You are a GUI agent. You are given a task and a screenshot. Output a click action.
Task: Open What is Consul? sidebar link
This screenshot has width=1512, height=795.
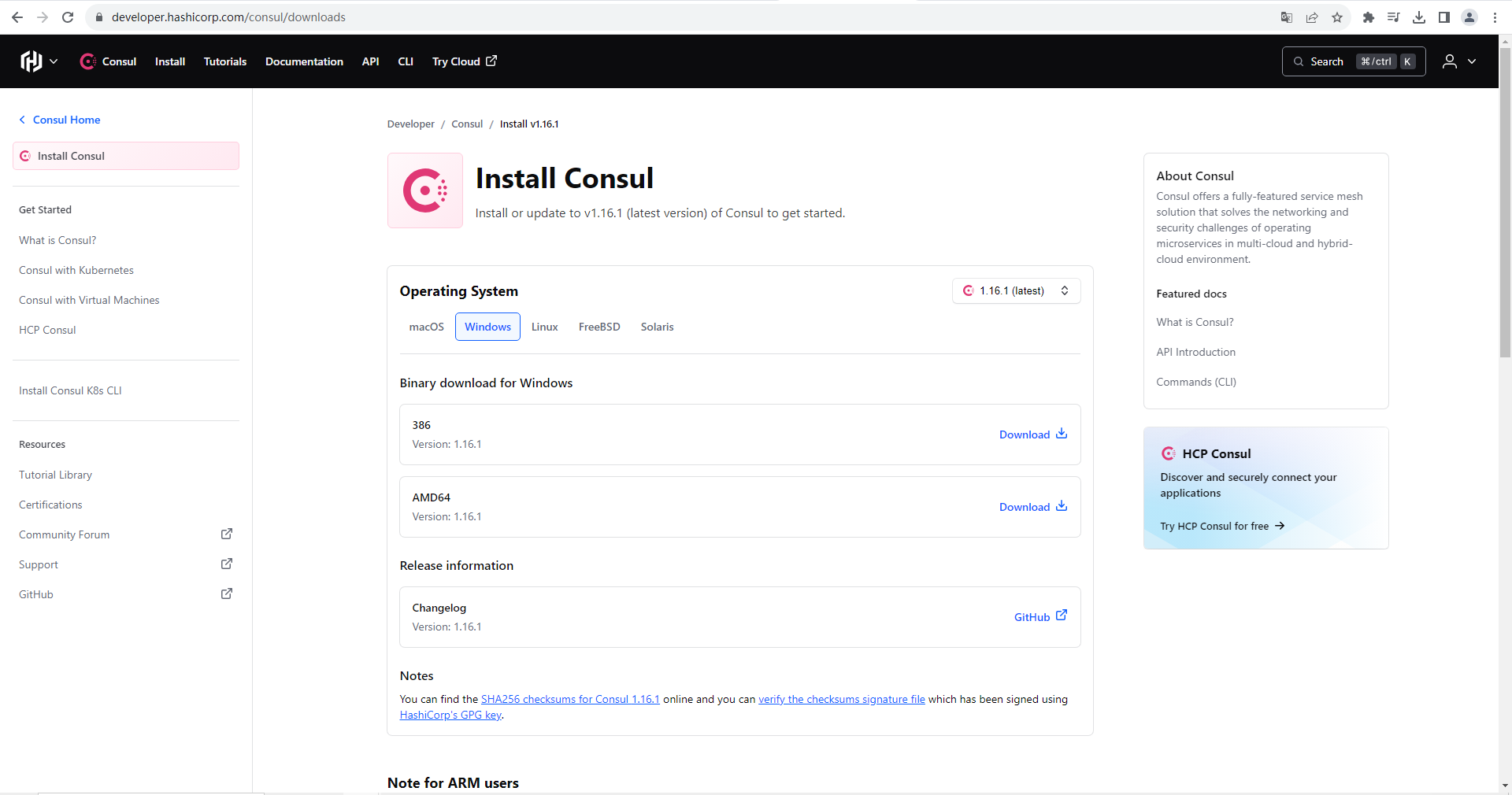pos(57,240)
